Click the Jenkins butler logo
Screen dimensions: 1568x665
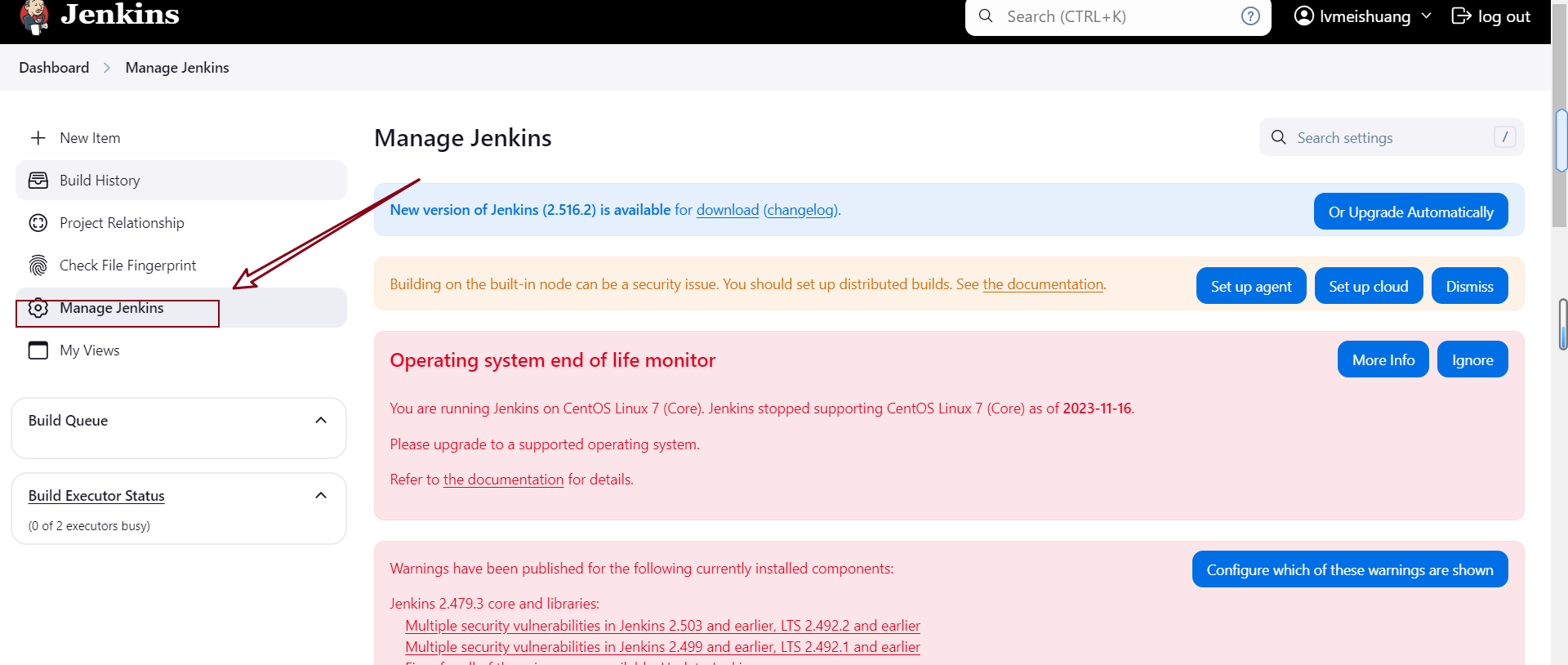click(33, 16)
